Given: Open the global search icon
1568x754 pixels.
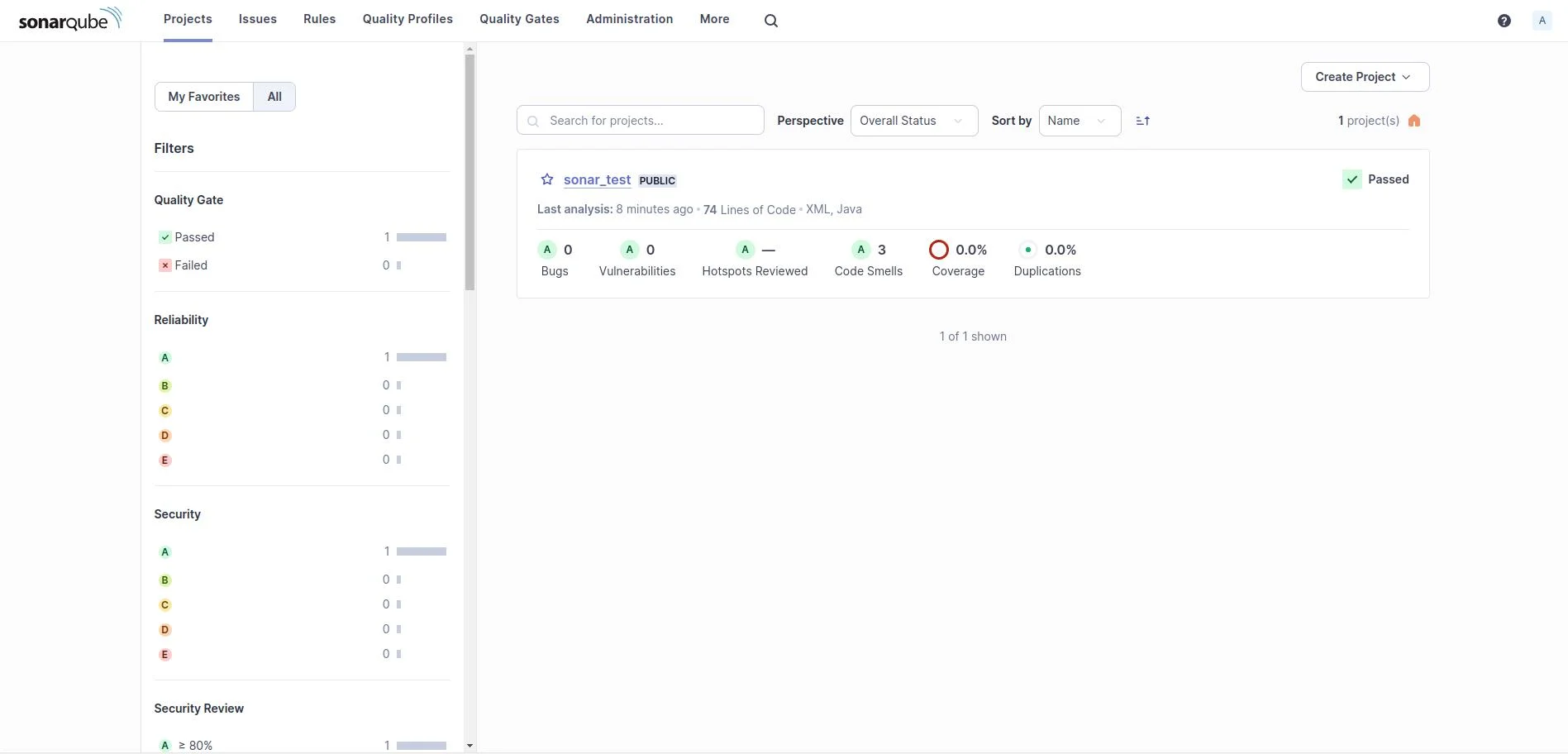Looking at the screenshot, I should pyautogui.click(x=770, y=19).
